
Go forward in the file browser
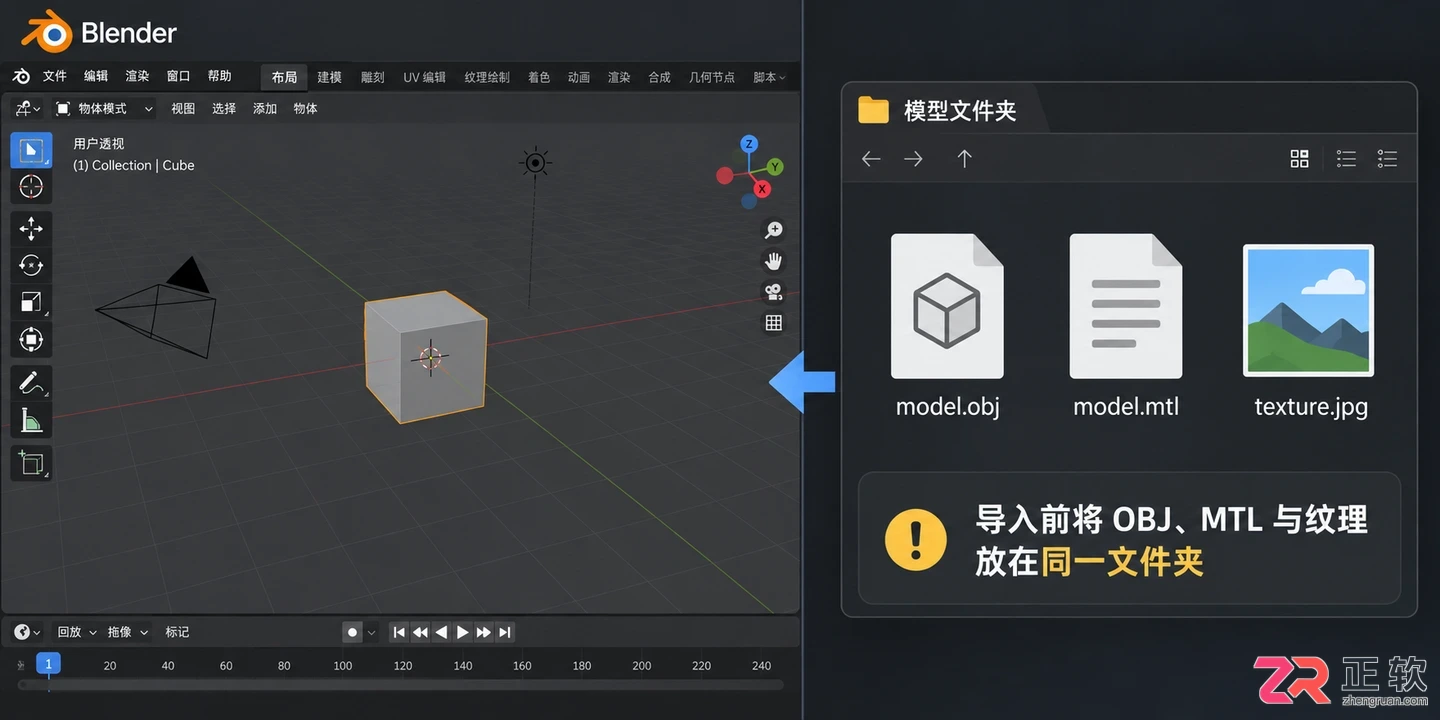(913, 159)
